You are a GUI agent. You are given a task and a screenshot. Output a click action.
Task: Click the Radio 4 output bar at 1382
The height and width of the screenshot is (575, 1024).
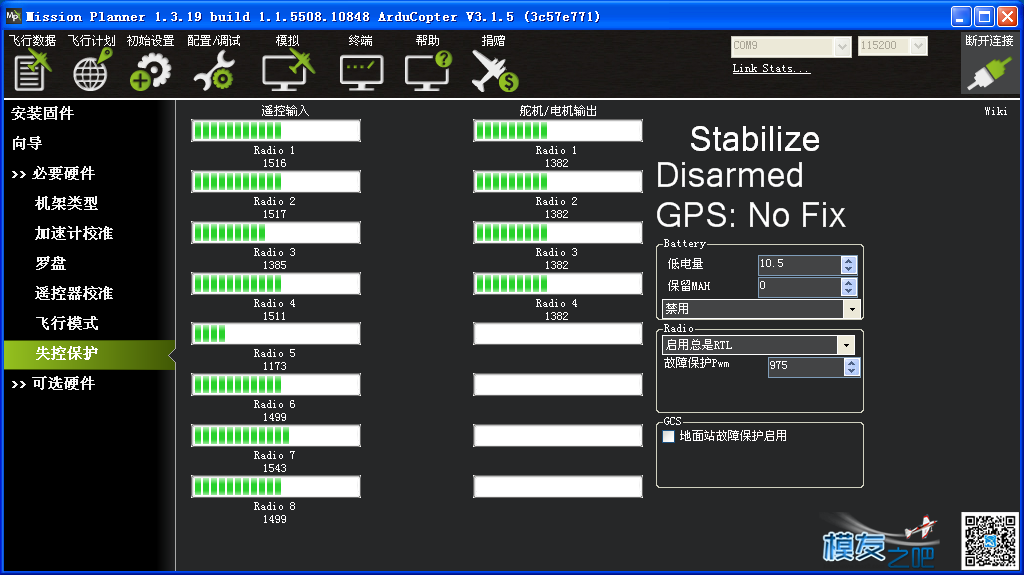558,284
